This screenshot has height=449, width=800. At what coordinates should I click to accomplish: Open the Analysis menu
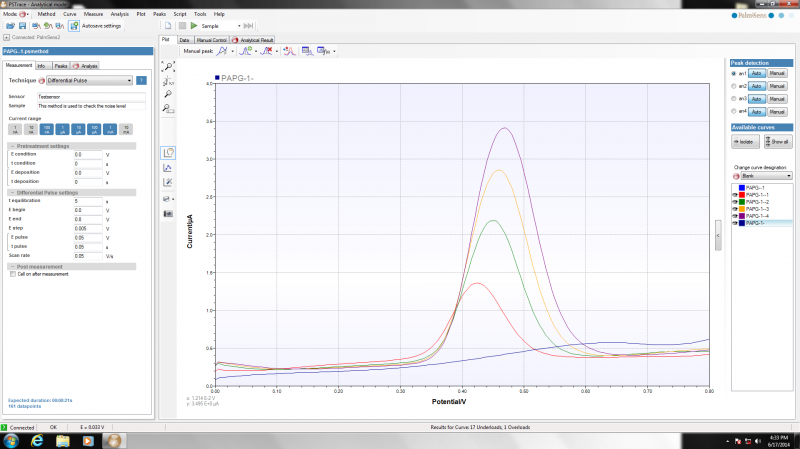click(x=119, y=14)
